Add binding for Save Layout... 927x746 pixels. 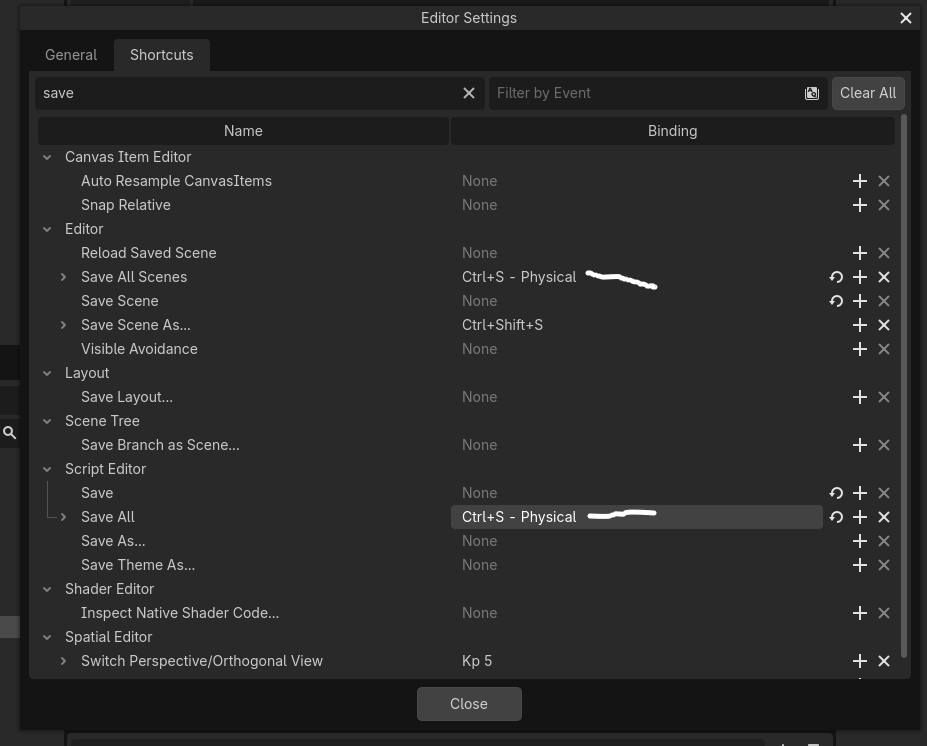(860, 397)
